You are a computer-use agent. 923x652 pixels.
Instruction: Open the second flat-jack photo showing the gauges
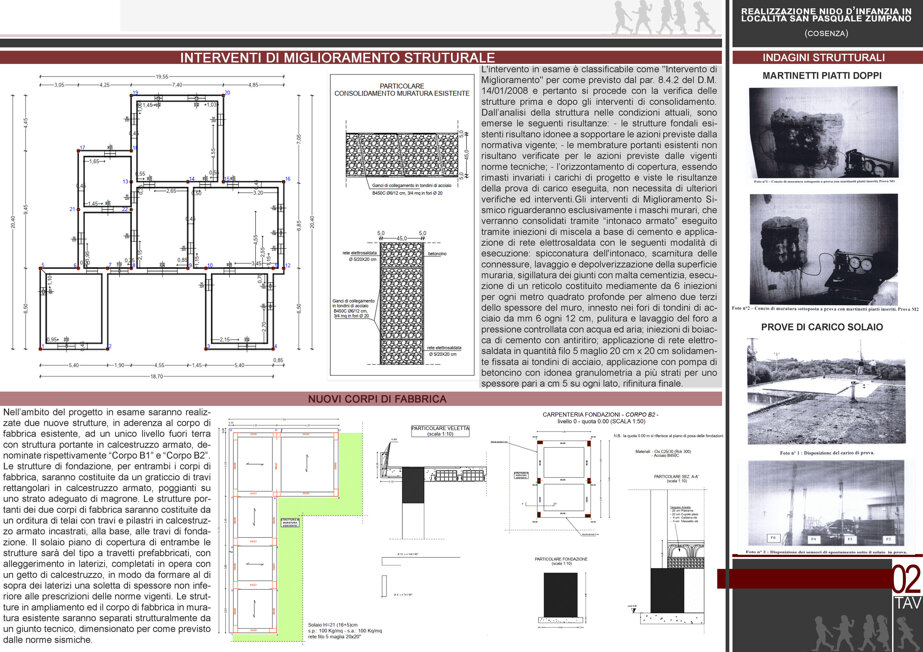[823, 248]
